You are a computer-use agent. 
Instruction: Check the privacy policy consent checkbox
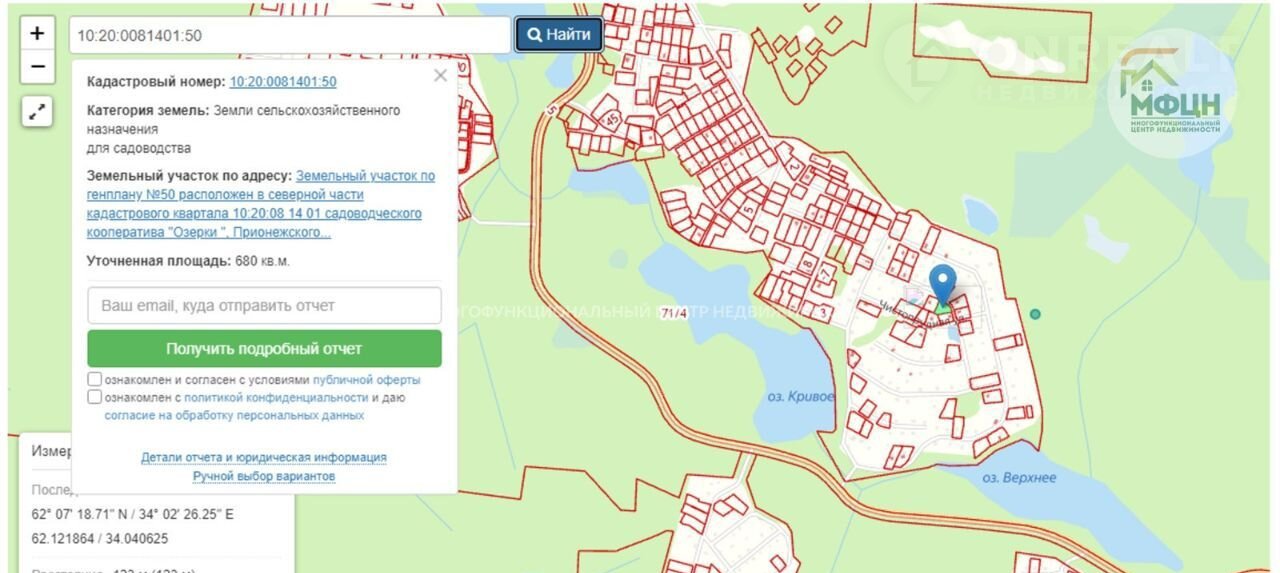[x=94, y=397]
